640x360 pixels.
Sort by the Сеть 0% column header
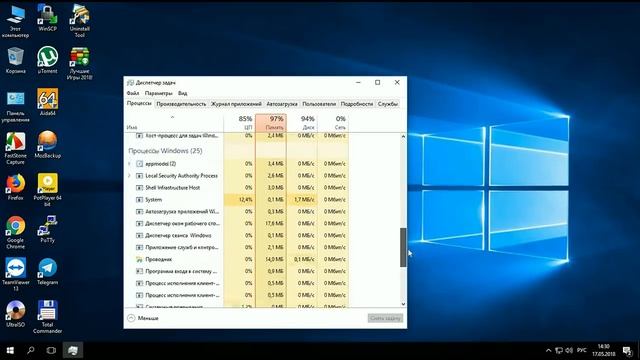tap(333, 122)
